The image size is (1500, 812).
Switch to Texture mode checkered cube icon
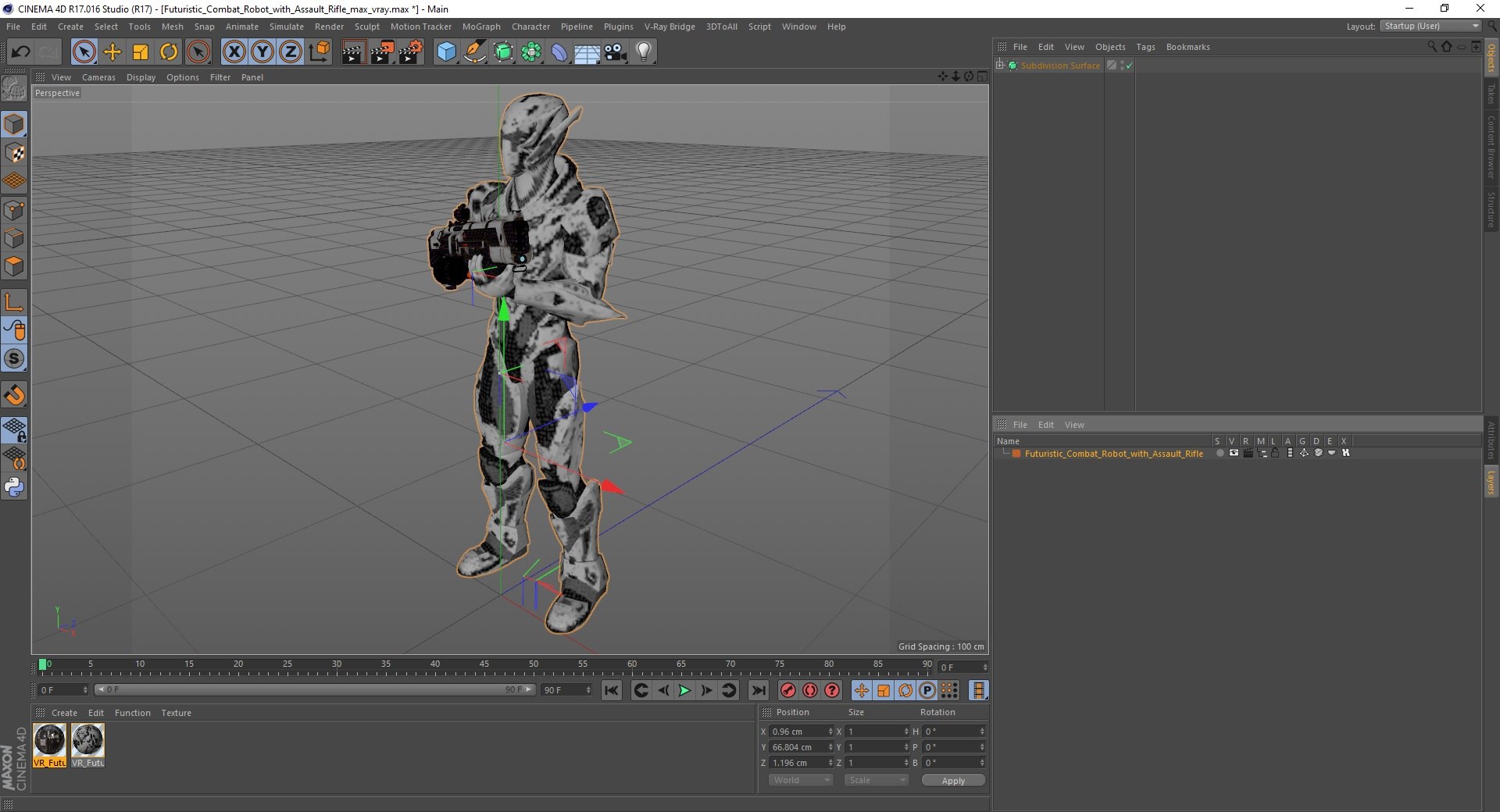click(14, 153)
